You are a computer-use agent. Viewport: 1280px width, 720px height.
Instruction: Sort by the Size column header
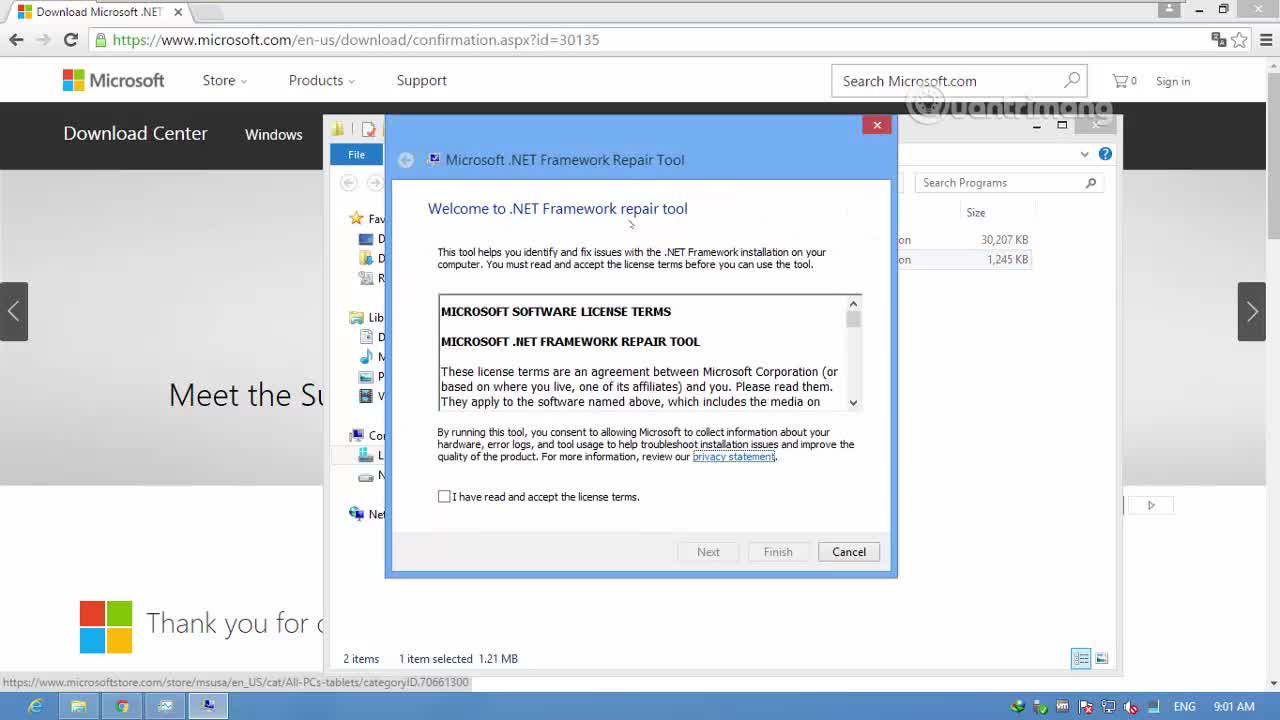[976, 213]
